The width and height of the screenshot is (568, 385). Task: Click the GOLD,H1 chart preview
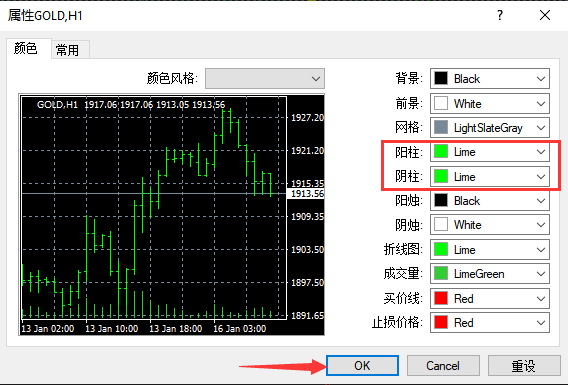171,214
